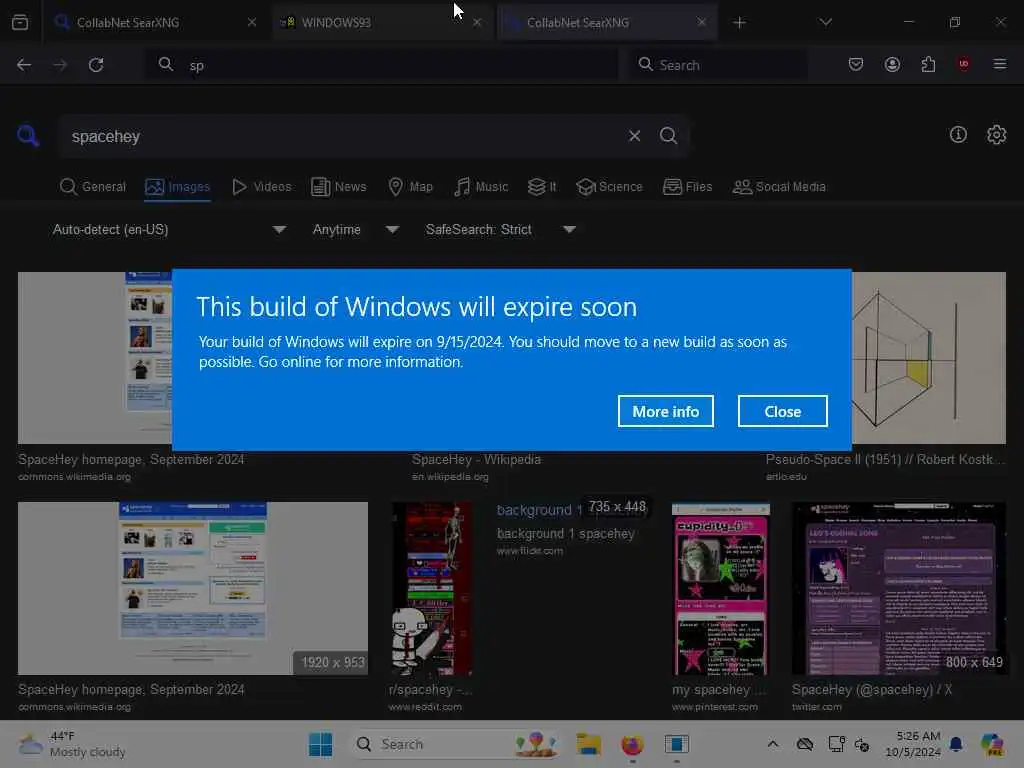Click the taskbar Search box
1024x768 pixels.
tap(455, 744)
